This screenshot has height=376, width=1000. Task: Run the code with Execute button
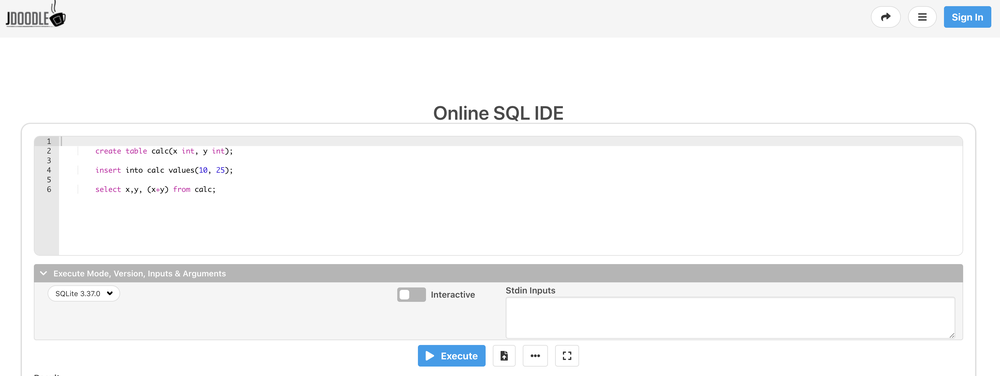pyautogui.click(x=452, y=356)
